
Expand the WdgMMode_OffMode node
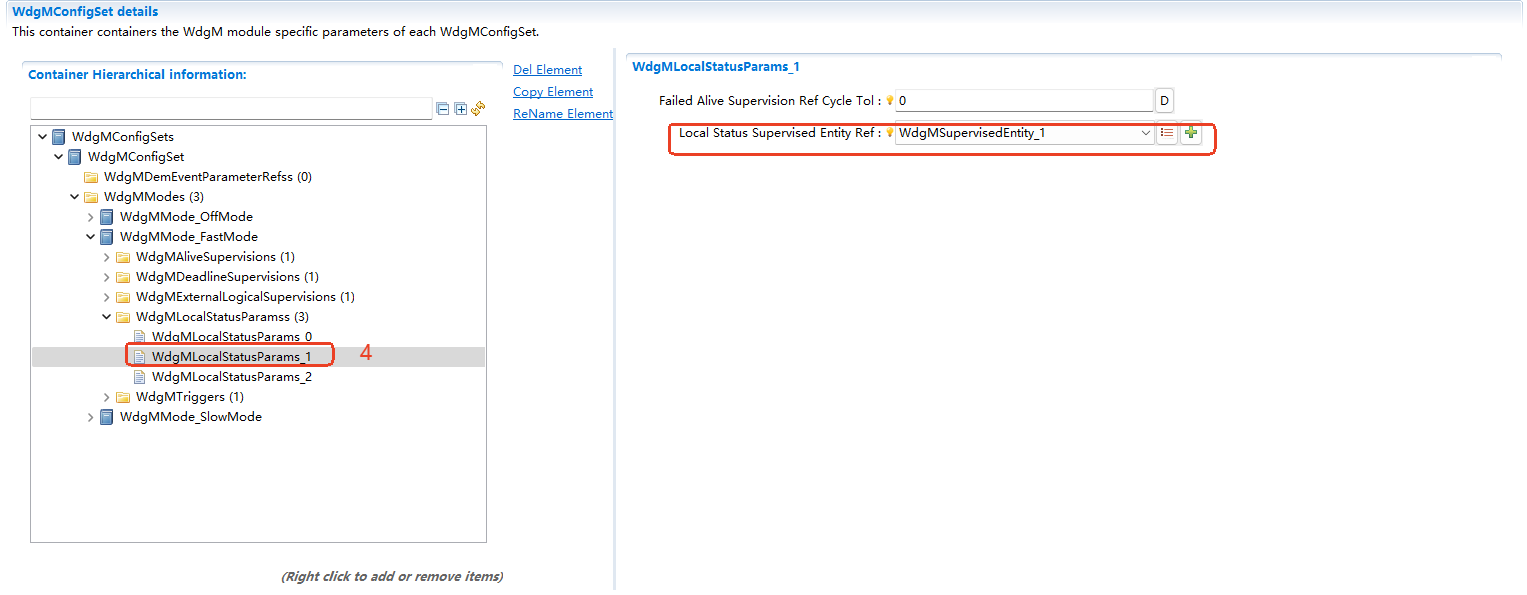[91, 217]
